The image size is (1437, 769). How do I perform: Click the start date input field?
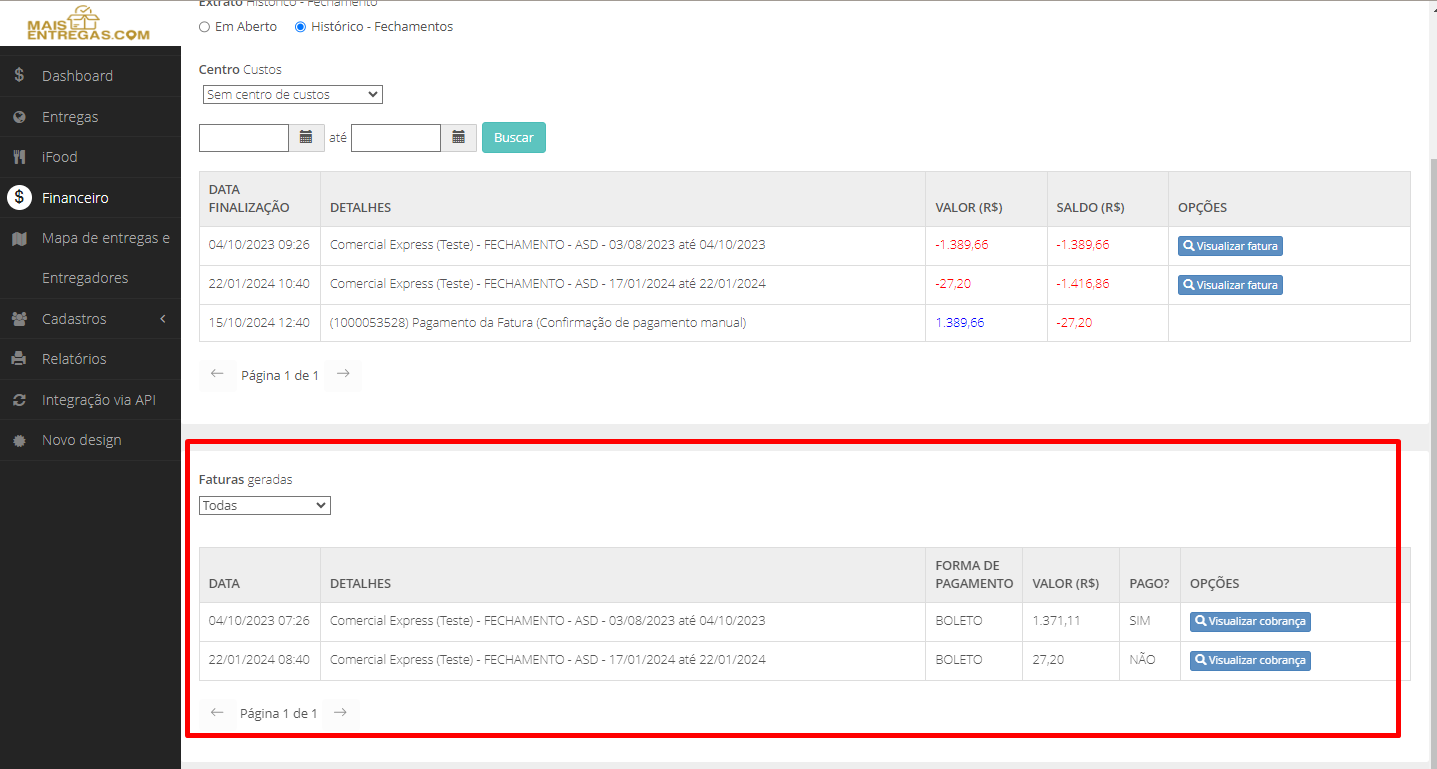point(244,138)
